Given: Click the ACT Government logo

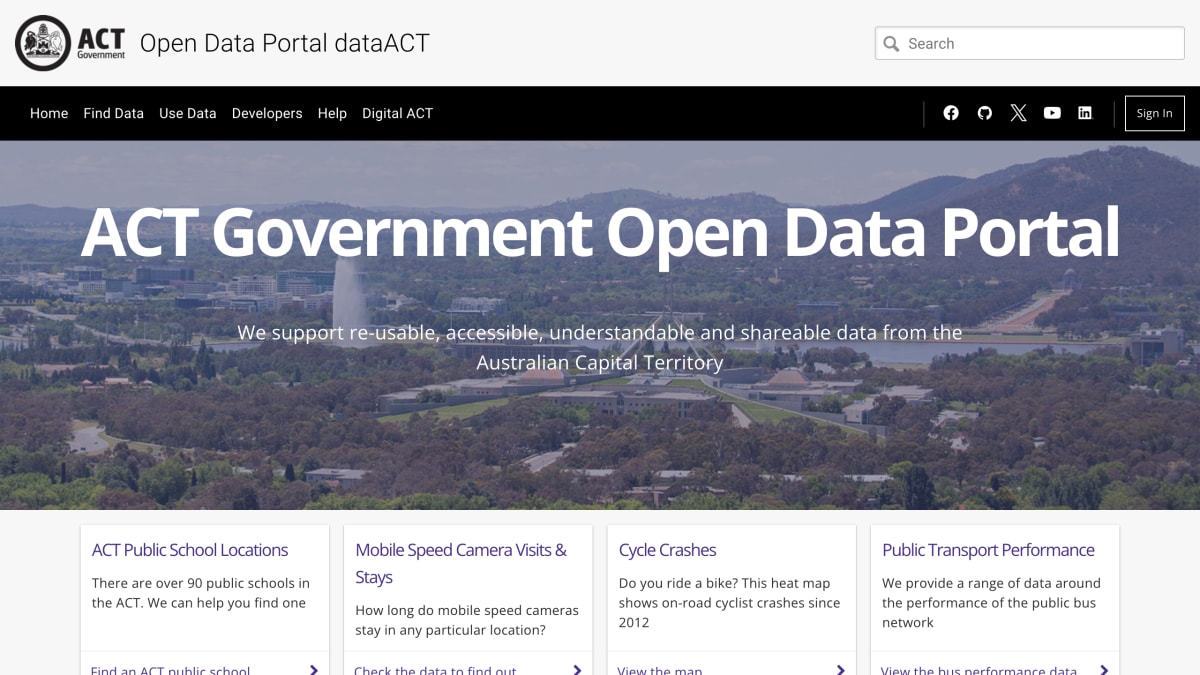Looking at the screenshot, I should click(71, 43).
